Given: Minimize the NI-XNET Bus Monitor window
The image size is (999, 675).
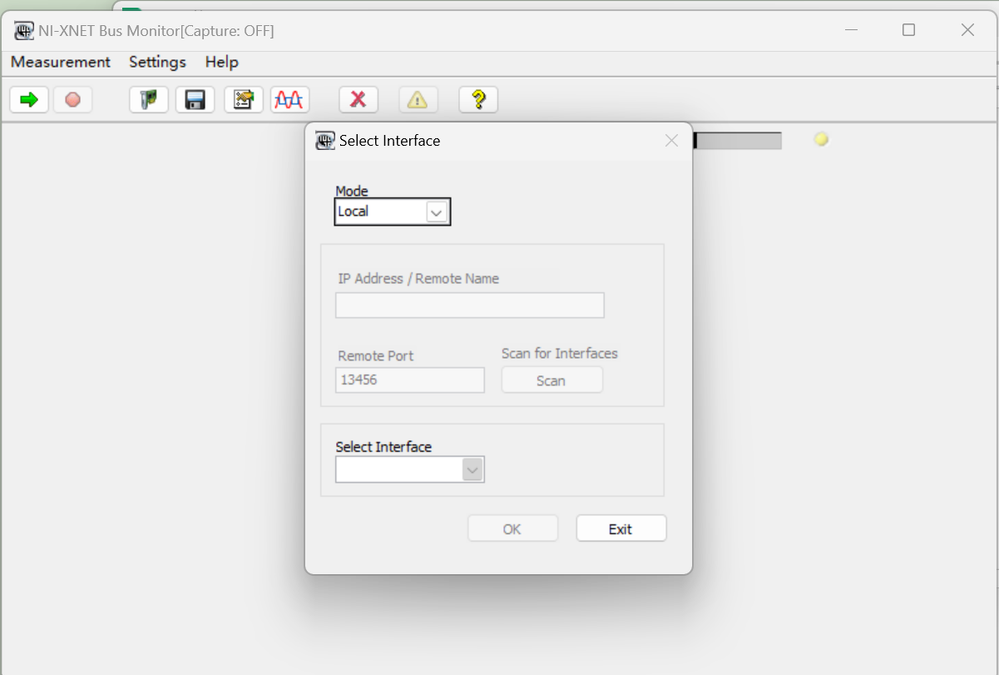Looking at the screenshot, I should click(851, 30).
